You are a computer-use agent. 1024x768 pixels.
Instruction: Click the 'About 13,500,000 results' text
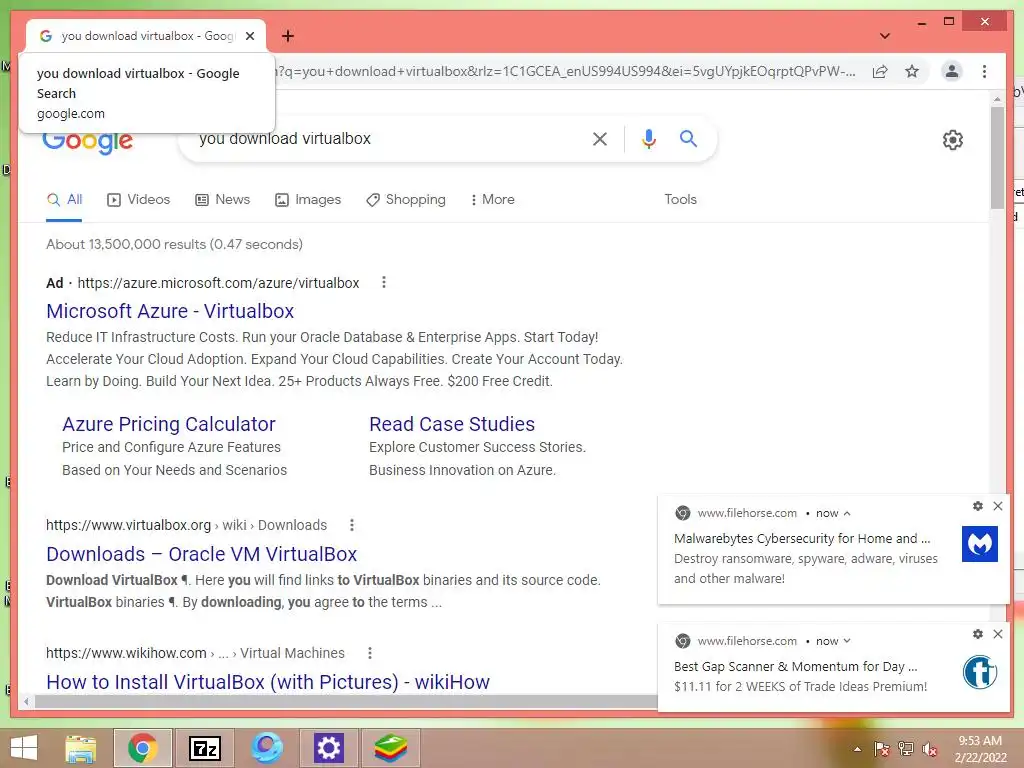(x=174, y=244)
